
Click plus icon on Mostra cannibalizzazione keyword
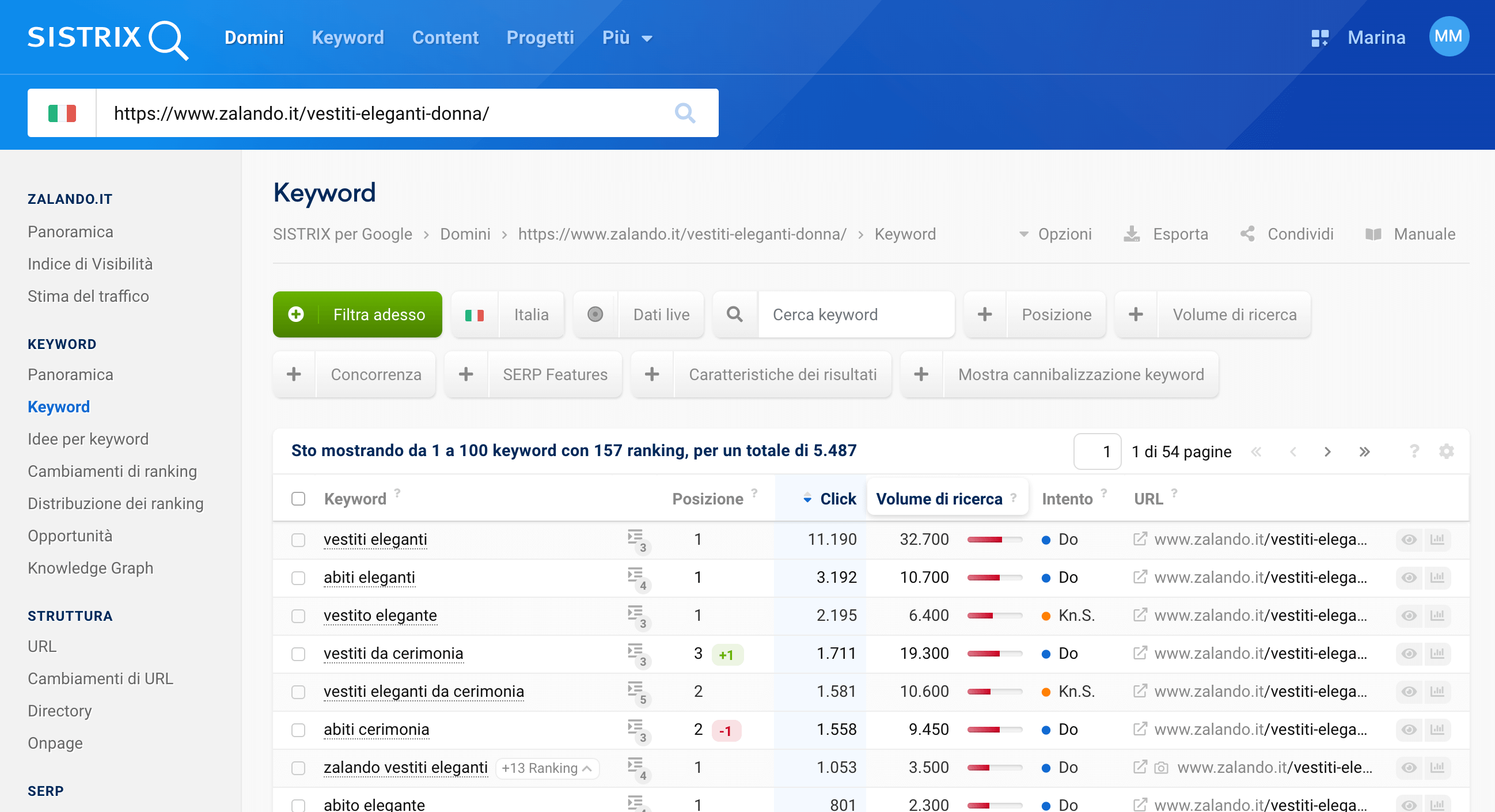click(x=921, y=374)
